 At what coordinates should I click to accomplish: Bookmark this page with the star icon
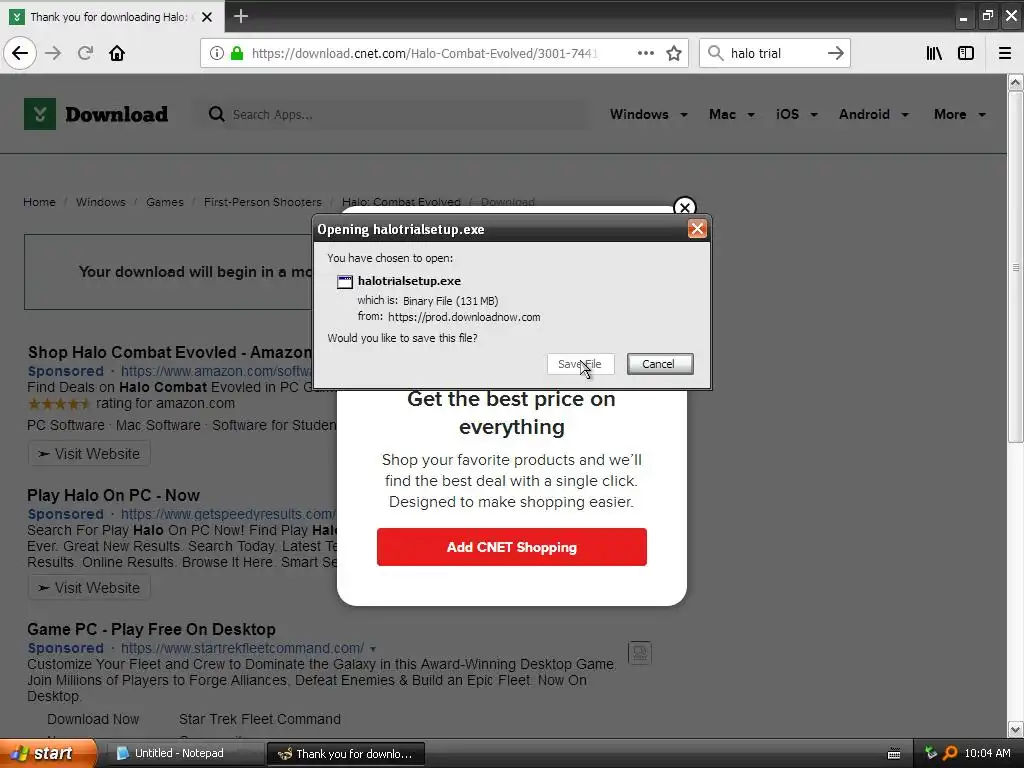674,53
